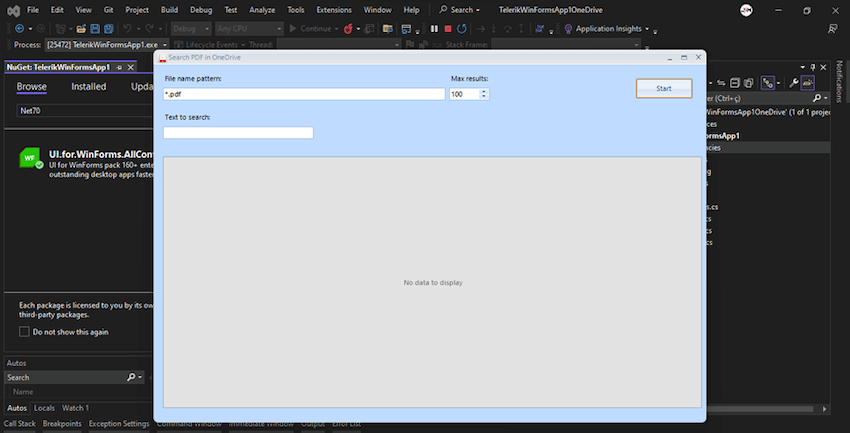The image size is (850, 433).
Task: Click Sync with Active Document icon
Action: pos(722,83)
